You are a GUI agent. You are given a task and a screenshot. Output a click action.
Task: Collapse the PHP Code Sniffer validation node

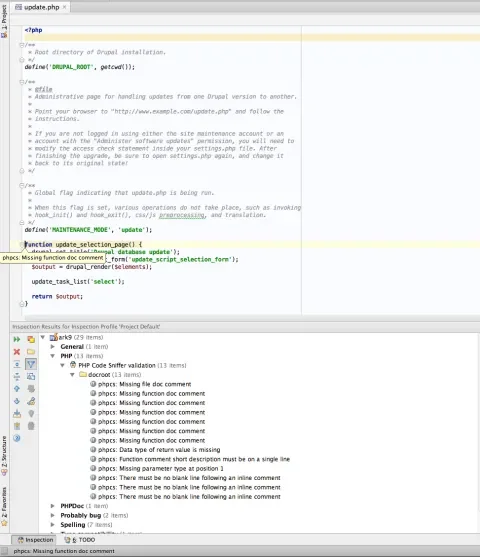63,365
